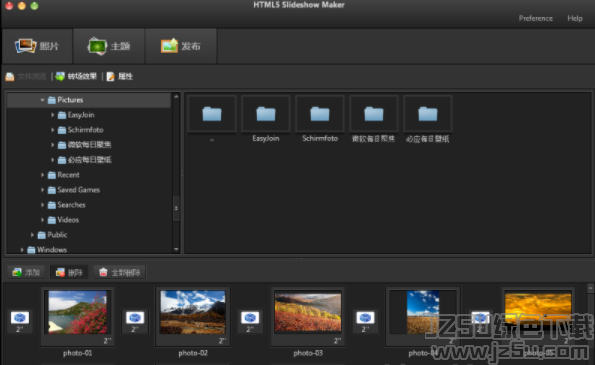Screen dimensions: 595x365
Task: Open the Help menu
Action: (575, 18)
